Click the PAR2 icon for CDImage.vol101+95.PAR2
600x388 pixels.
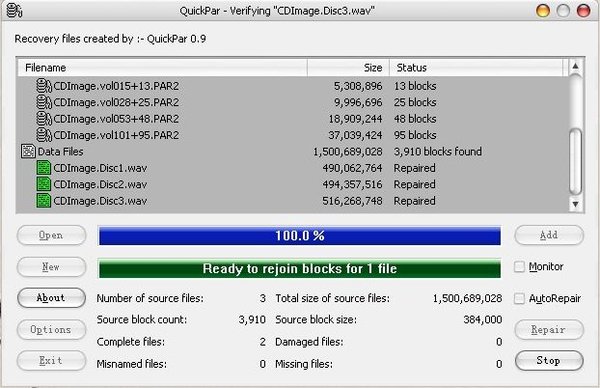(x=44, y=135)
